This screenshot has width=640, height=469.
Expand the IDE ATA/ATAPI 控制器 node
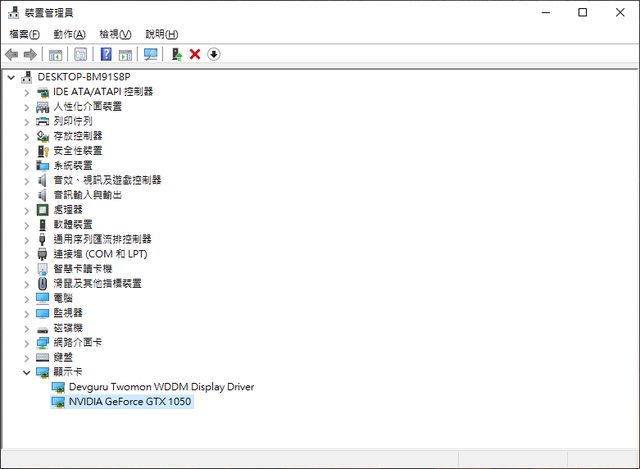point(27,91)
